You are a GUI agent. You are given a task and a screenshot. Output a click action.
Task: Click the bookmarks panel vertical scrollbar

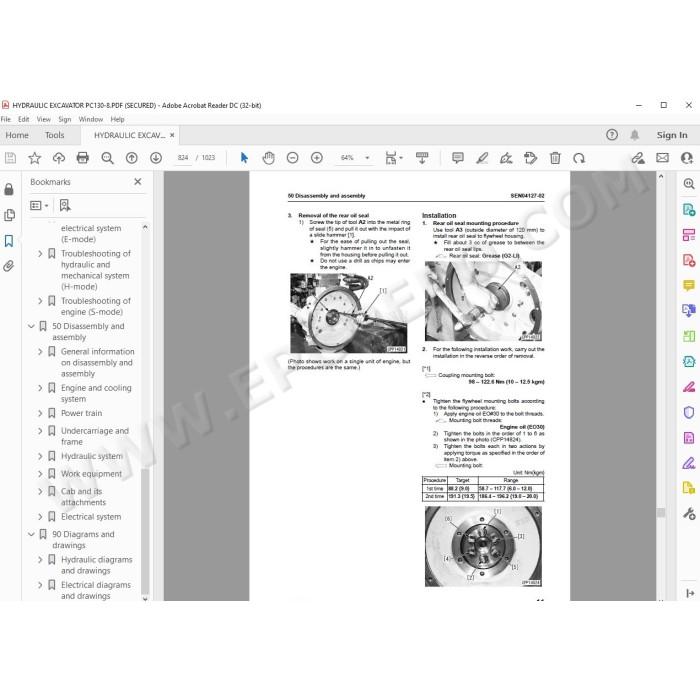click(145, 529)
